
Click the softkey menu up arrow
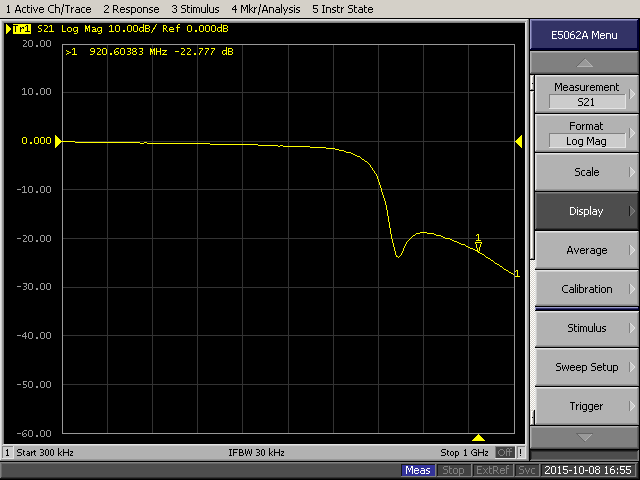click(x=584, y=63)
